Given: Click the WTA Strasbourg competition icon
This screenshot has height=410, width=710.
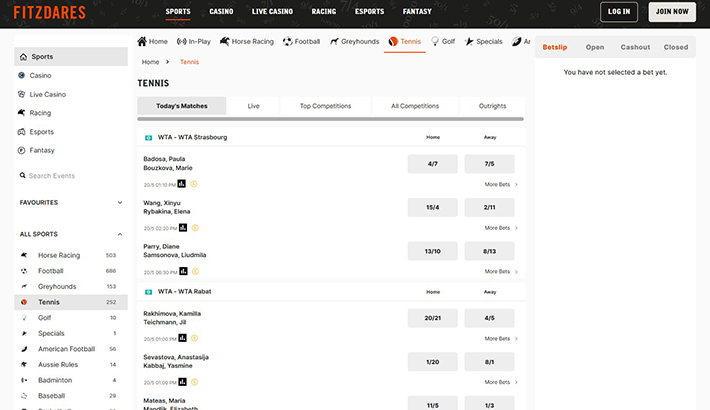Looking at the screenshot, I should (x=149, y=137).
